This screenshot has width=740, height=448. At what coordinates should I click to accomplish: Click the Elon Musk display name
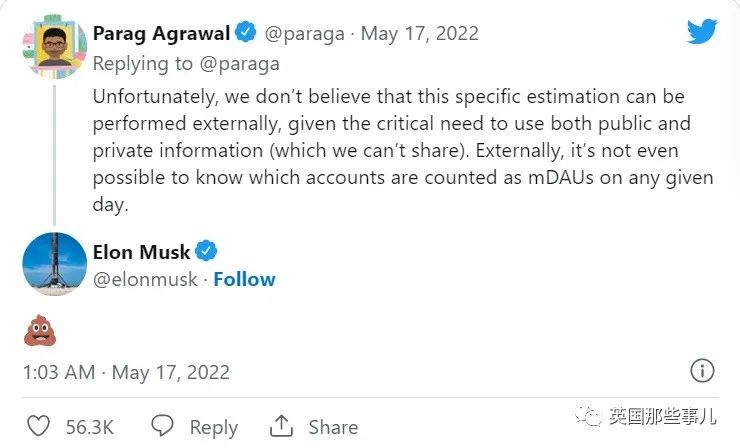(x=141, y=252)
